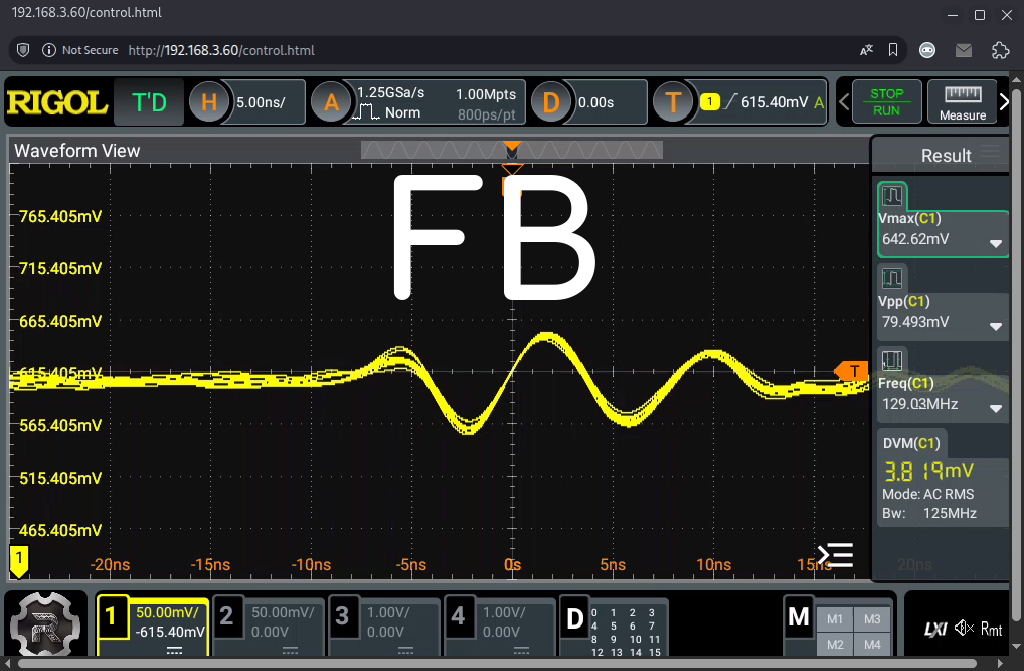Viewport: 1024px width, 671px height.
Task: Click the RIGOL logo
Action: 57,103
